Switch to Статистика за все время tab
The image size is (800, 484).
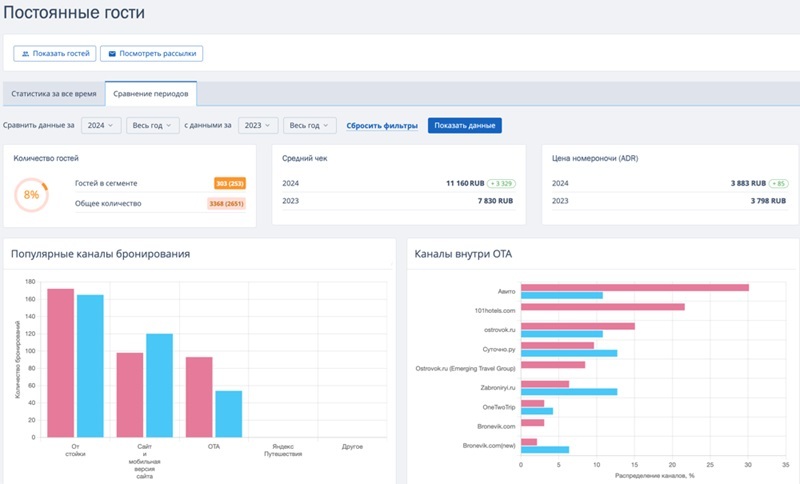pyautogui.click(x=54, y=94)
